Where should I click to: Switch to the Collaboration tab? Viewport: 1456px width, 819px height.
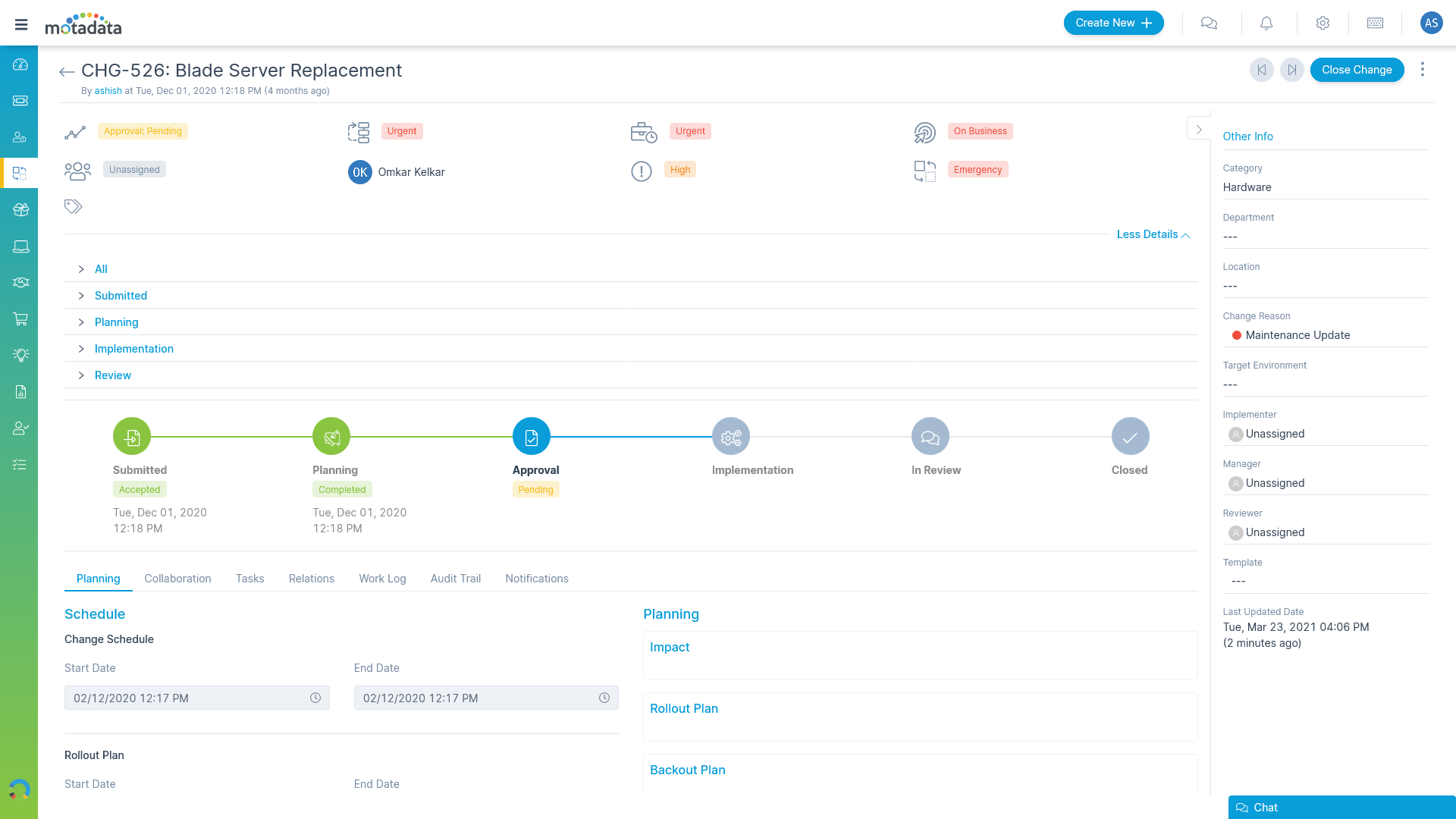178,578
